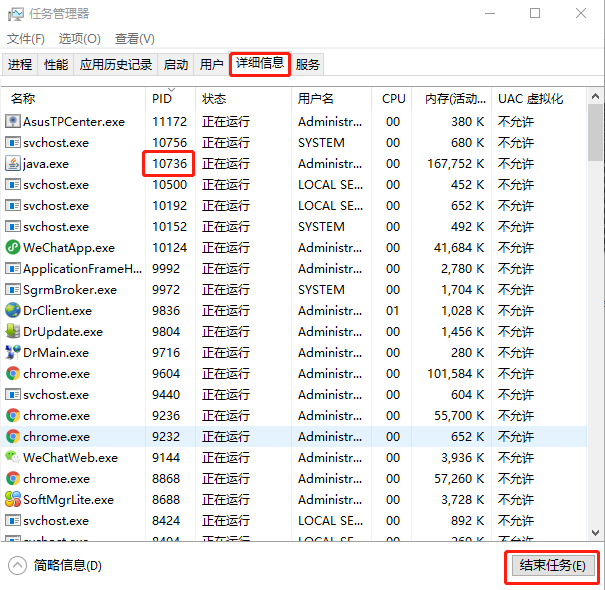Select the DrUpdate.exe process name
Image resolution: width=605 pixels, height=590 pixels.
click(x=63, y=332)
